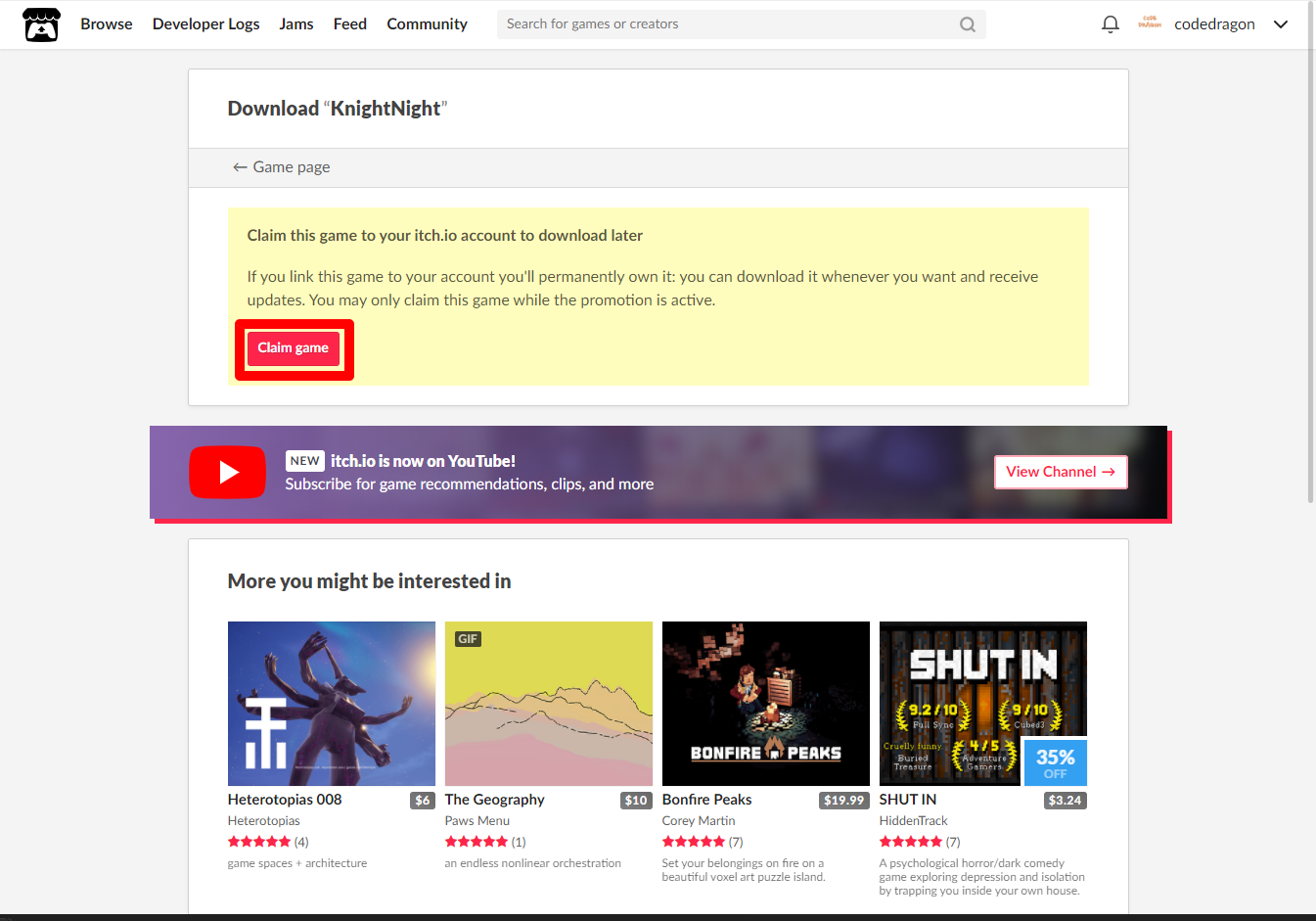Click the YouTube play logo
1316x921 pixels.
(227, 472)
